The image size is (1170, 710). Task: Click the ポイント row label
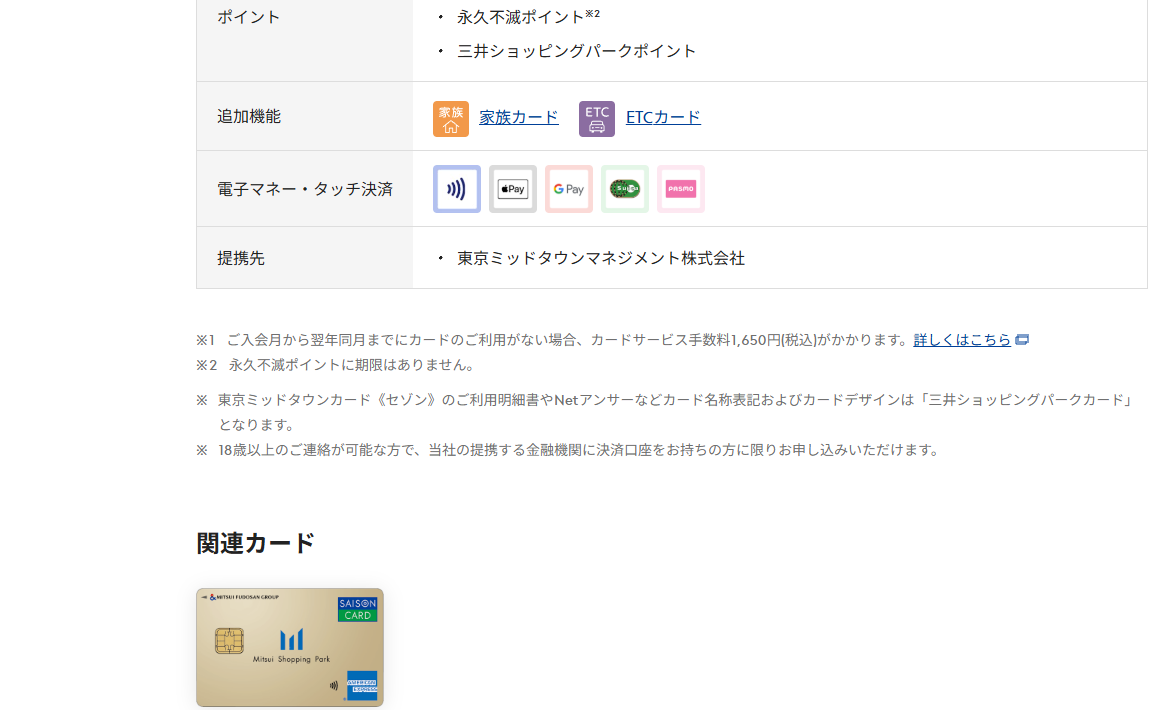point(249,17)
